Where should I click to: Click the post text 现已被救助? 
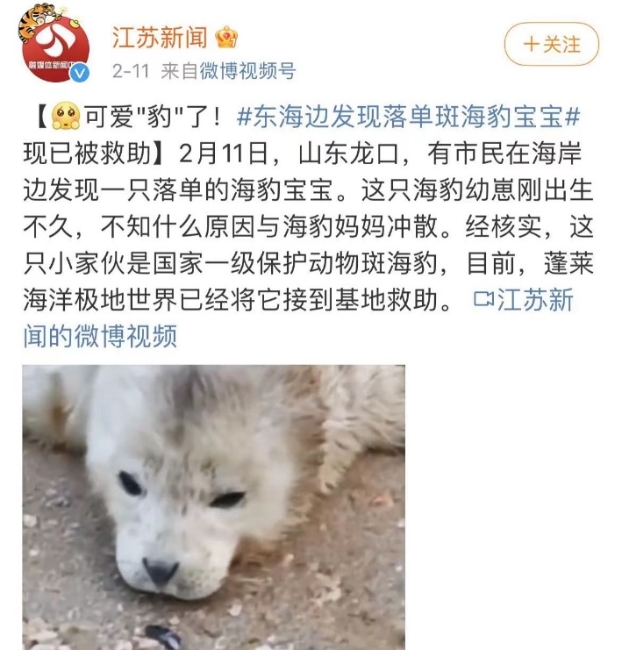[86, 153]
